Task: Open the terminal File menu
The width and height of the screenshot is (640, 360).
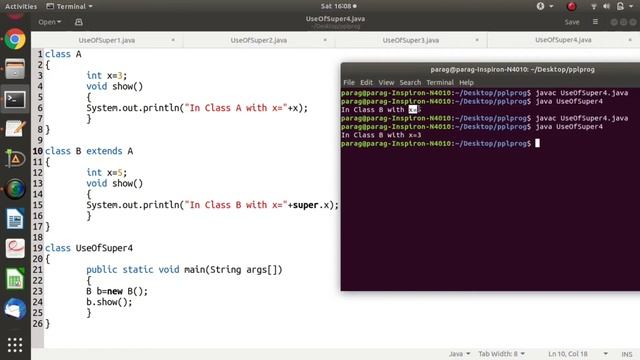Action: click(x=349, y=82)
